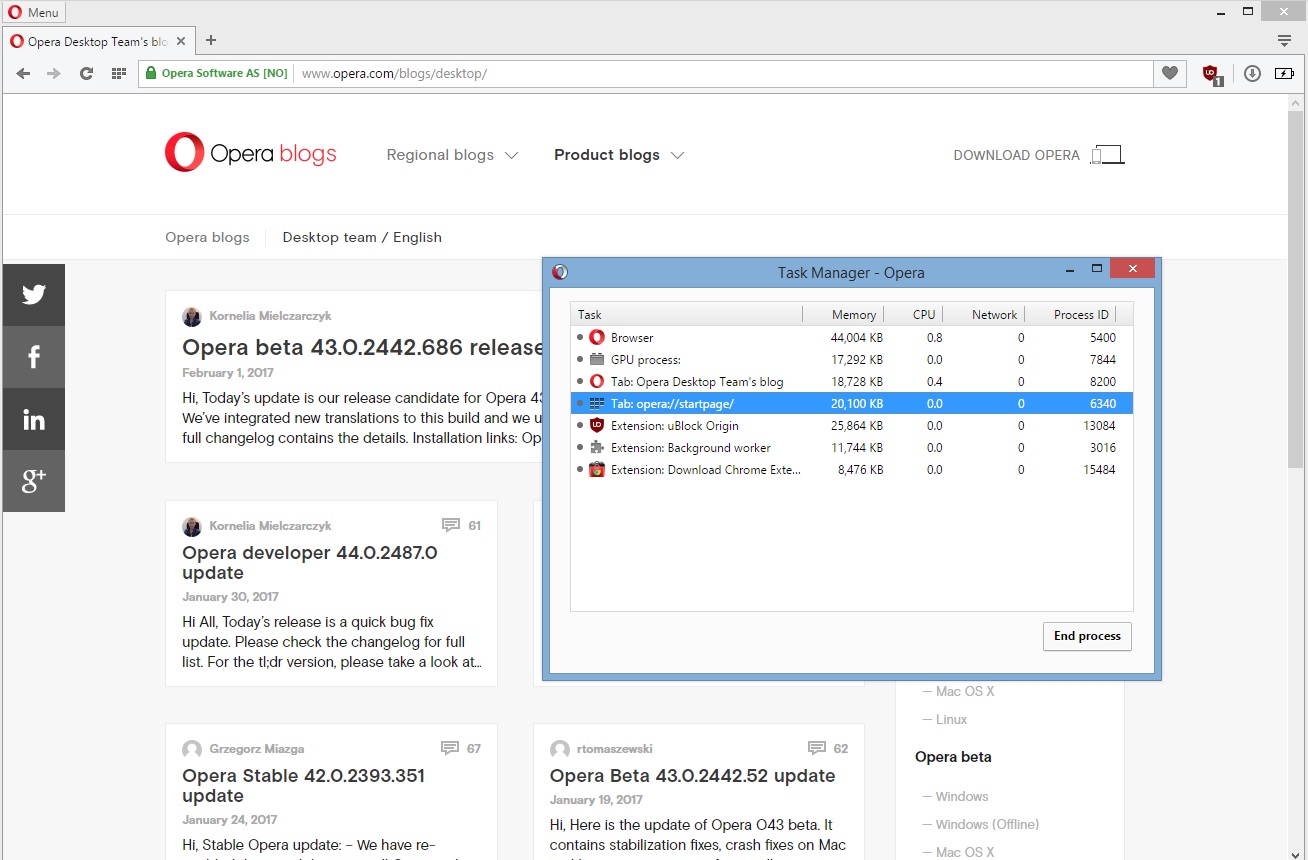The image size is (1308, 860).
Task: Open Opera Stable 42.0.2393.351 update post
Action: coord(303,785)
